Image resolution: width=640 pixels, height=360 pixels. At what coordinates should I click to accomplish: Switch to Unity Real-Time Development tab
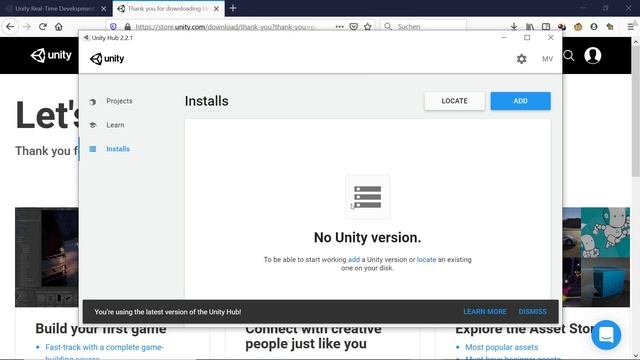coord(54,8)
